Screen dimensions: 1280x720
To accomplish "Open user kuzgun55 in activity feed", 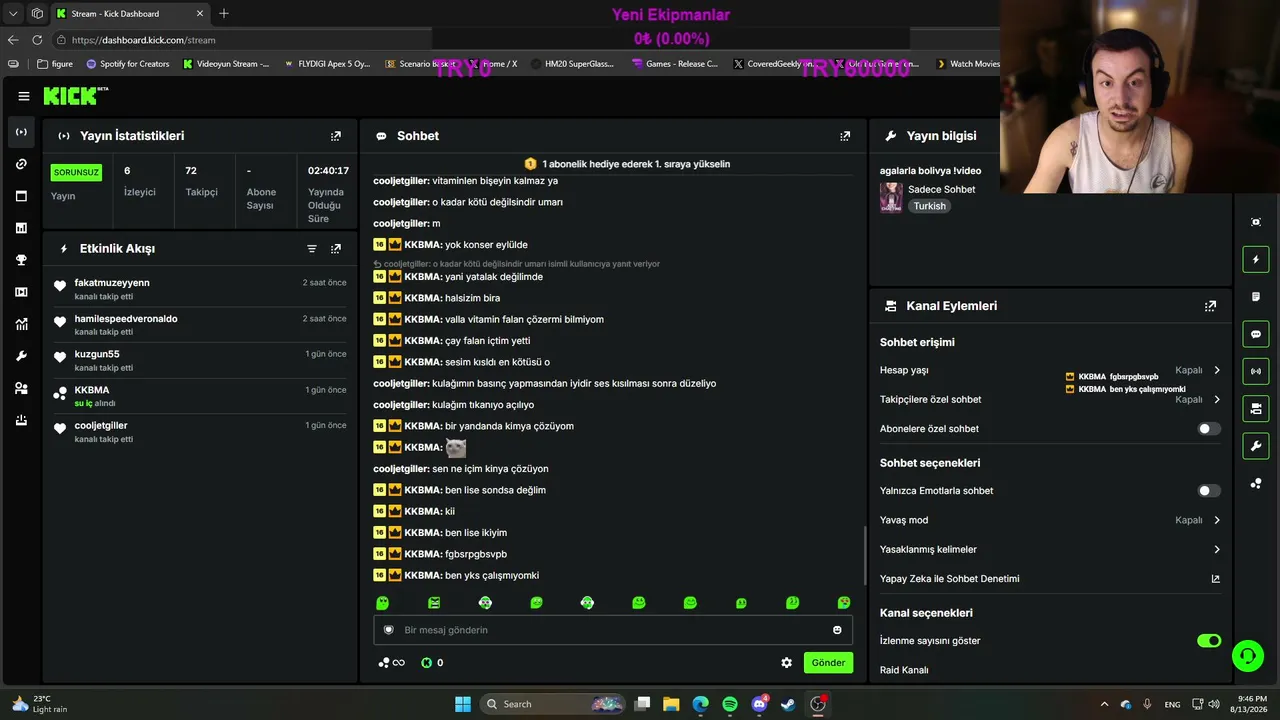I will 97,354.
